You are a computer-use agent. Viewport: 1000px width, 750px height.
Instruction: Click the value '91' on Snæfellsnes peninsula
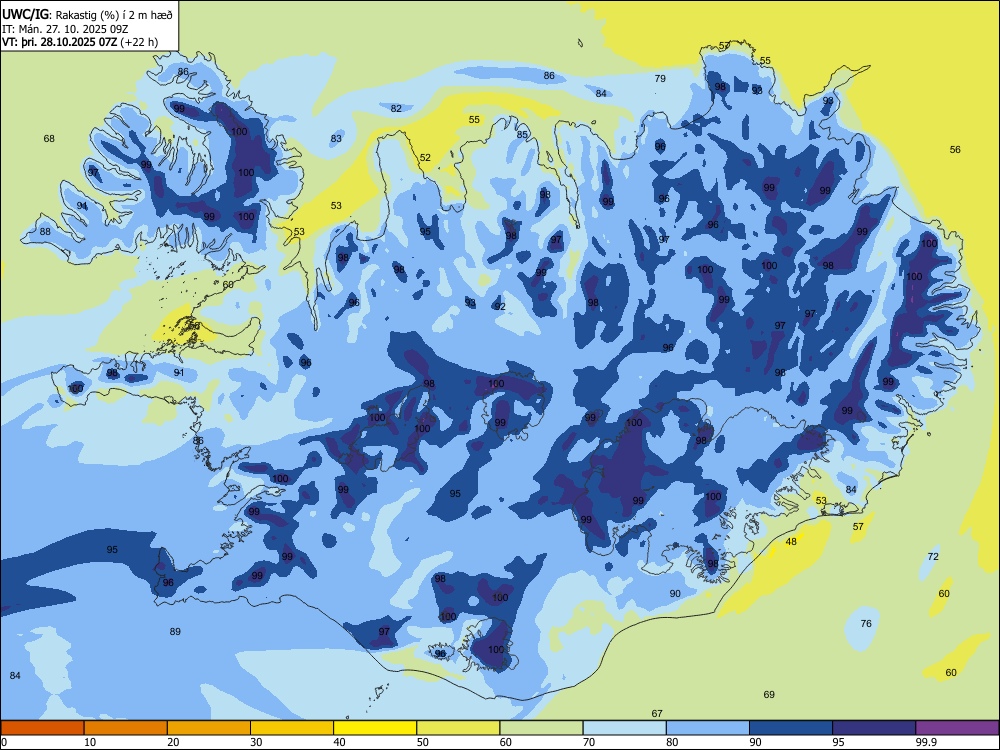tap(179, 372)
